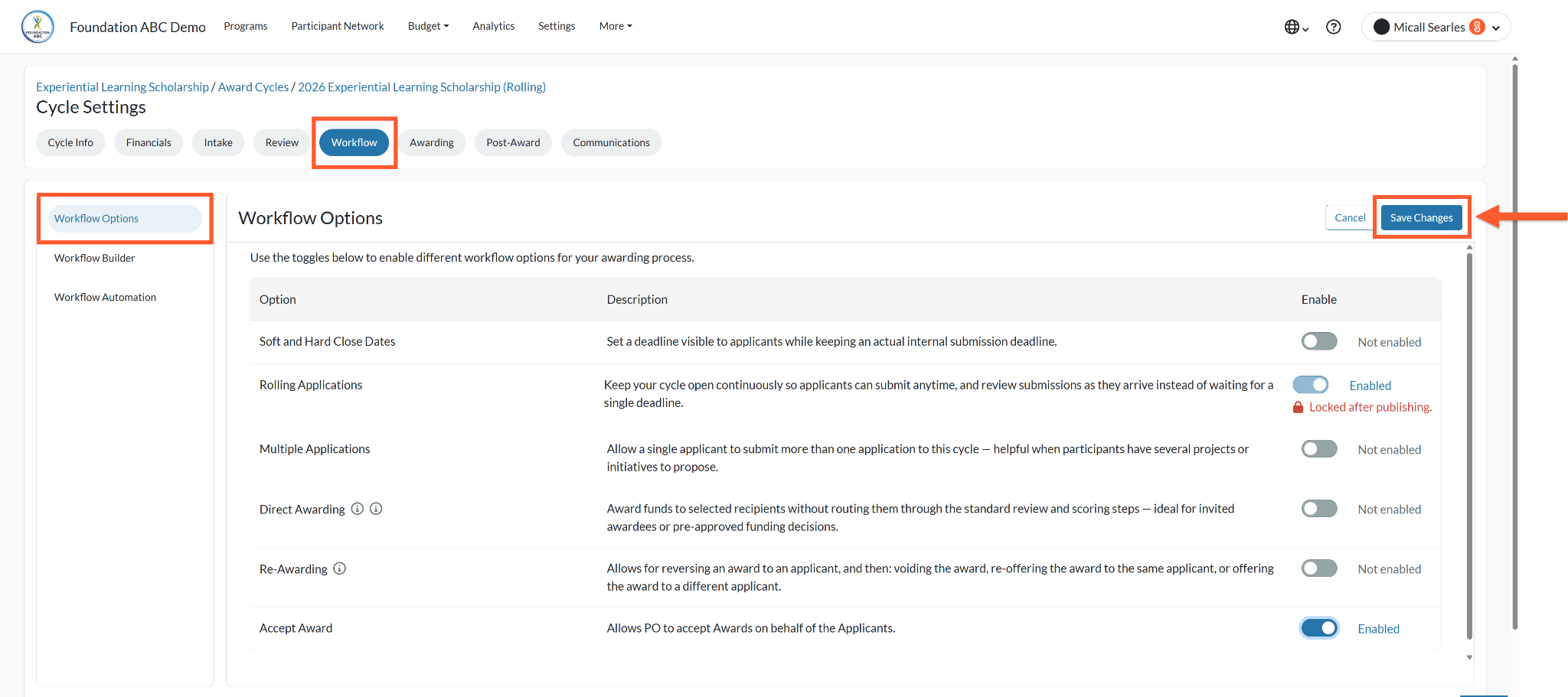Click the Save Changes button
This screenshot has height=697, width=1568.
click(1421, 217)
